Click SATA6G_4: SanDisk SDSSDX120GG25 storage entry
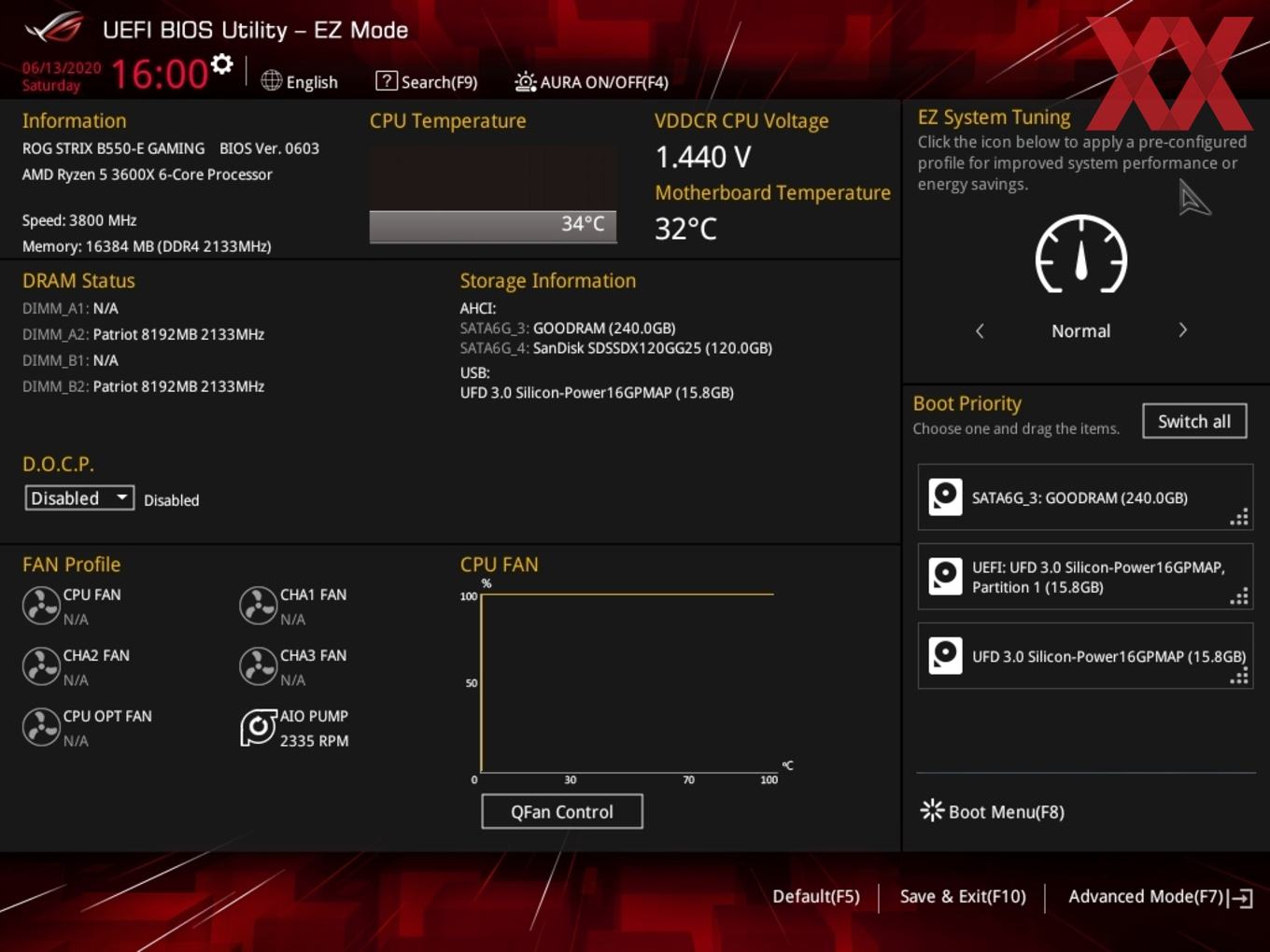The height and width of the screenshot is (952, 1270). [616, 348]
